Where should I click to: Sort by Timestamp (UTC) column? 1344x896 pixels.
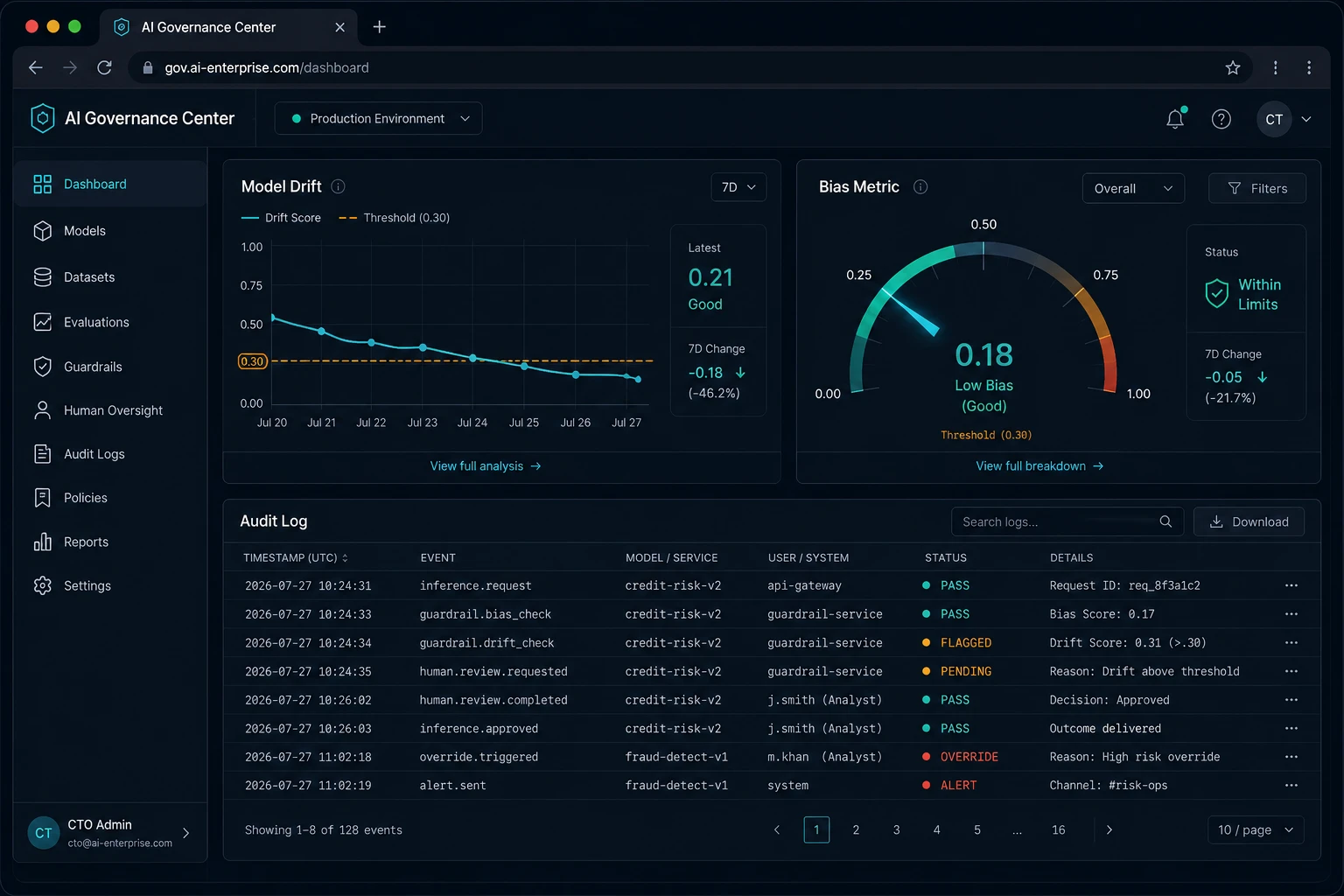point(295,557)
